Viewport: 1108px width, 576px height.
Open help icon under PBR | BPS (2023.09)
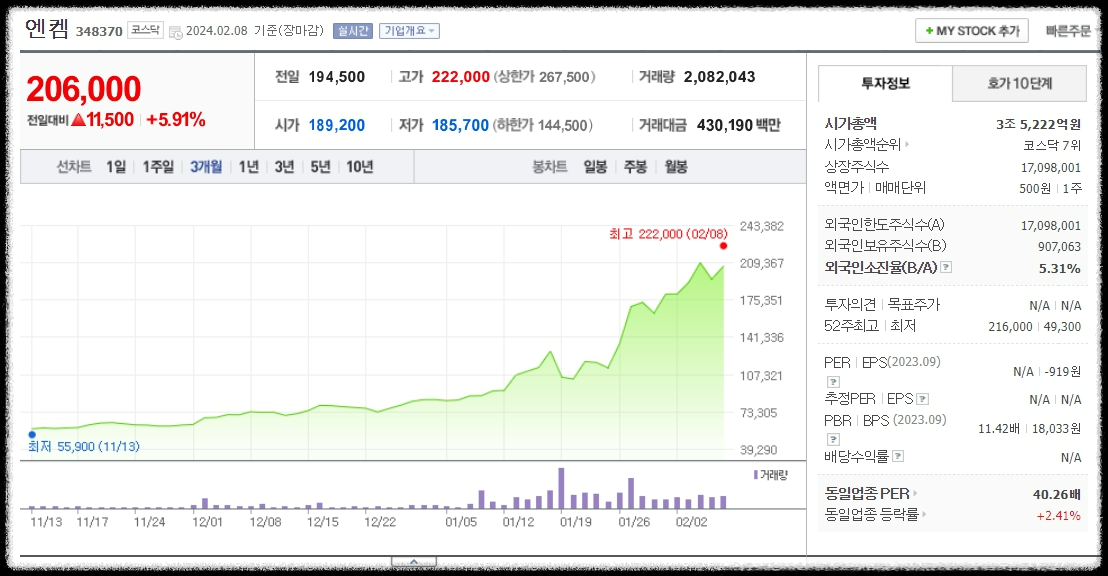[834, 440]
